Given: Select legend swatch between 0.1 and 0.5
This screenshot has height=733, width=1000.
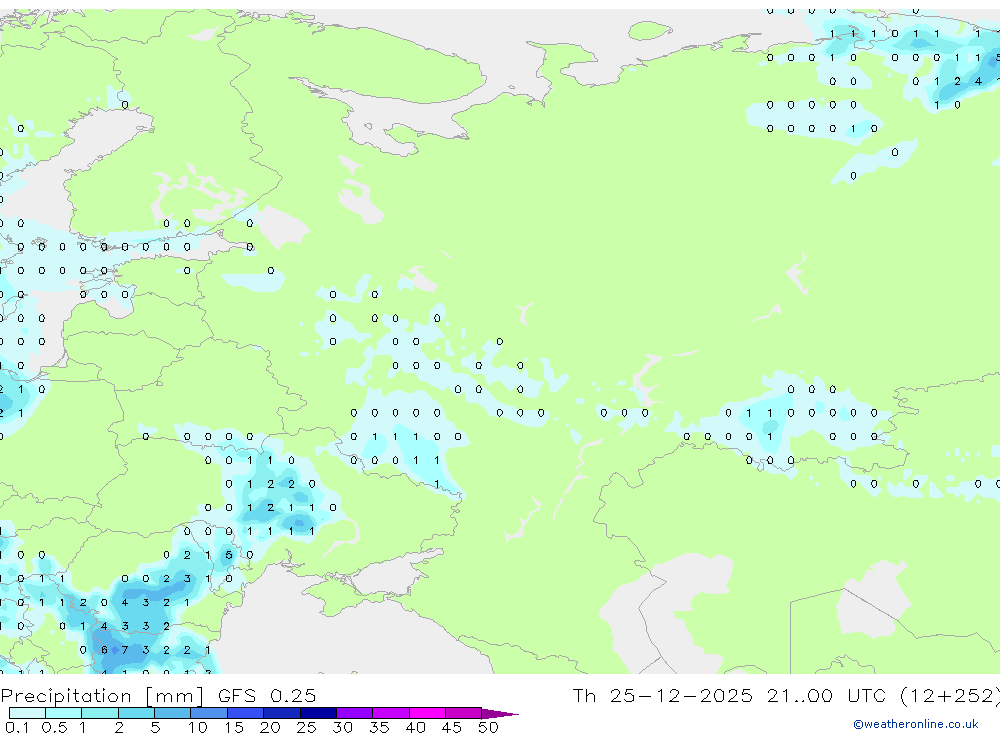Looking at the screenshot, I should click(x=27, y=713).
